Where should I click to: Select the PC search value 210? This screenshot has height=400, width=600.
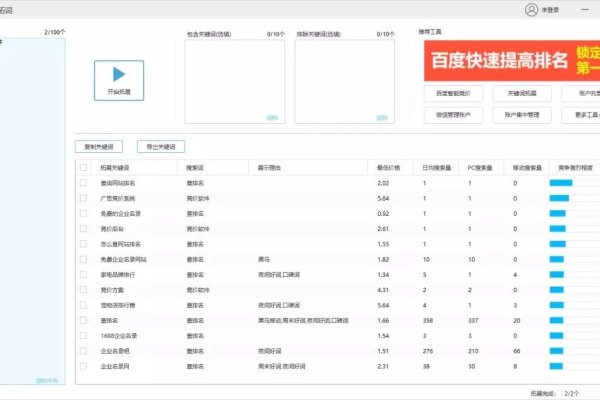[x=473, y=351]
